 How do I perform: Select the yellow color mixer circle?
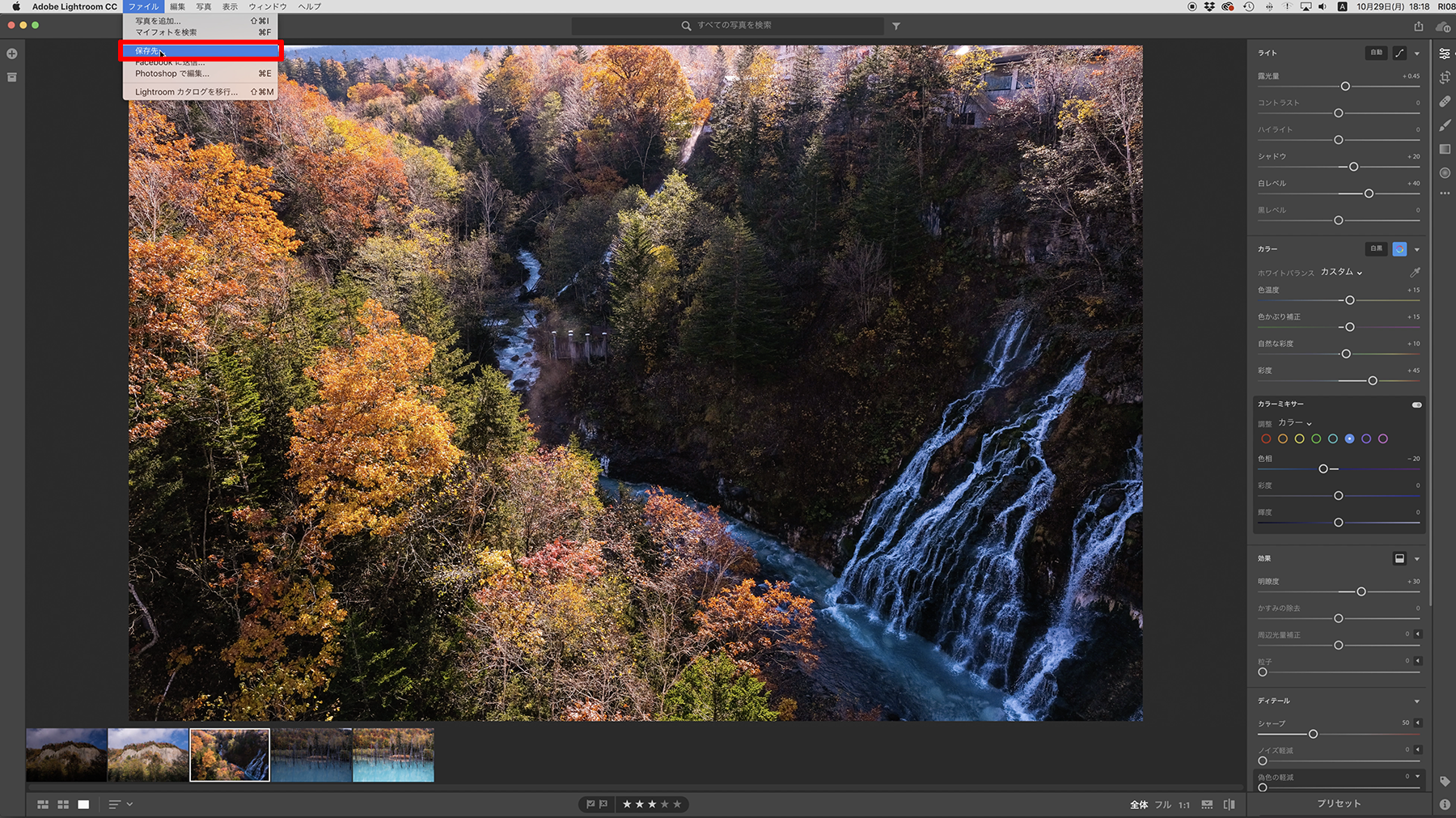tap(1299, 439)
